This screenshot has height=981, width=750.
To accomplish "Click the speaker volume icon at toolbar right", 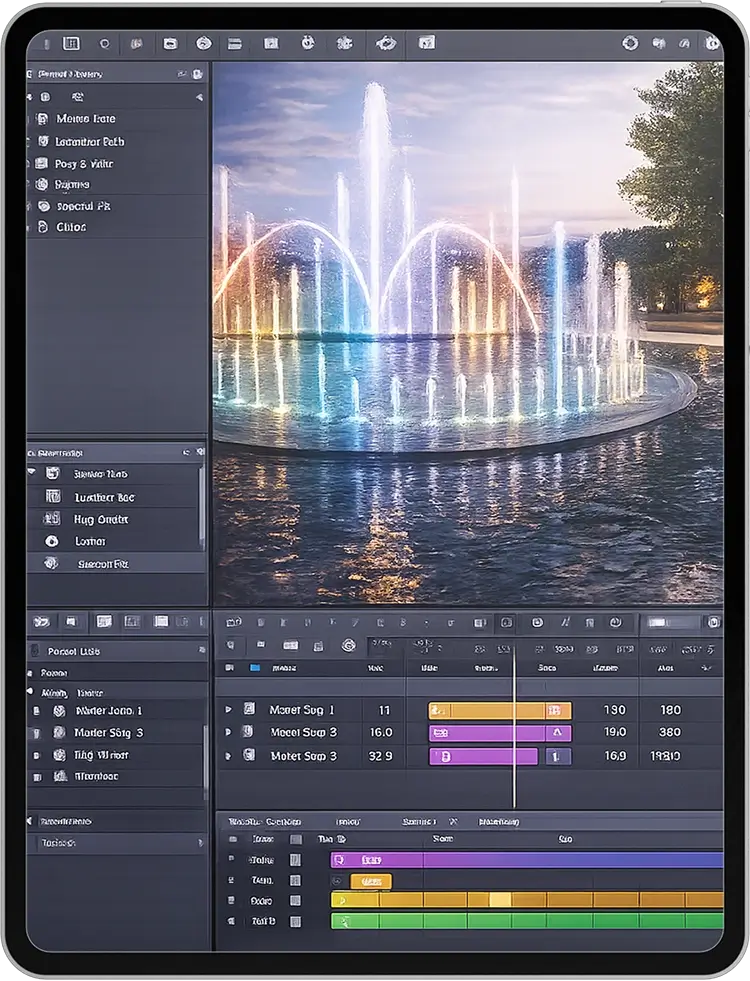I will (659, 44).
